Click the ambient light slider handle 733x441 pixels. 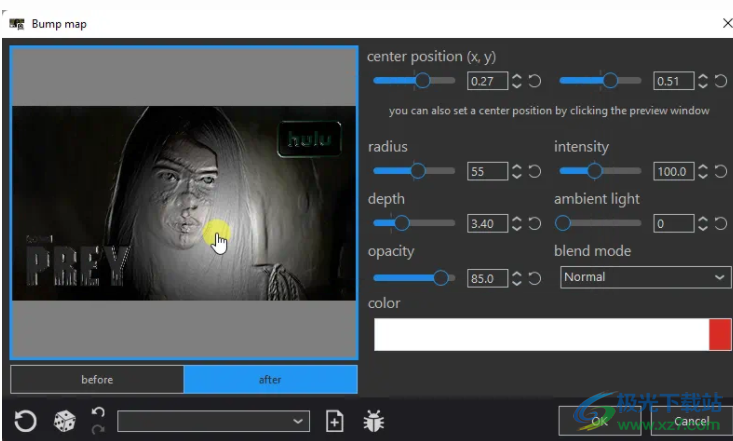click(563, 223)
